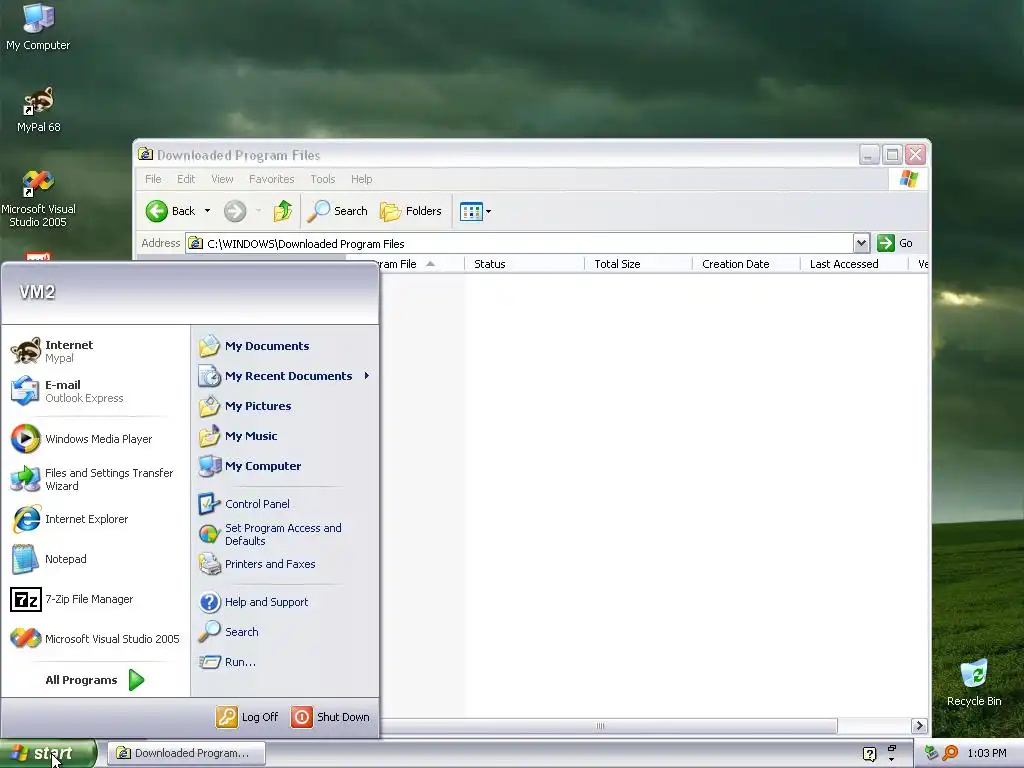Click the system clock 1:03 PM
The image size is (1024, 768).
987,753
